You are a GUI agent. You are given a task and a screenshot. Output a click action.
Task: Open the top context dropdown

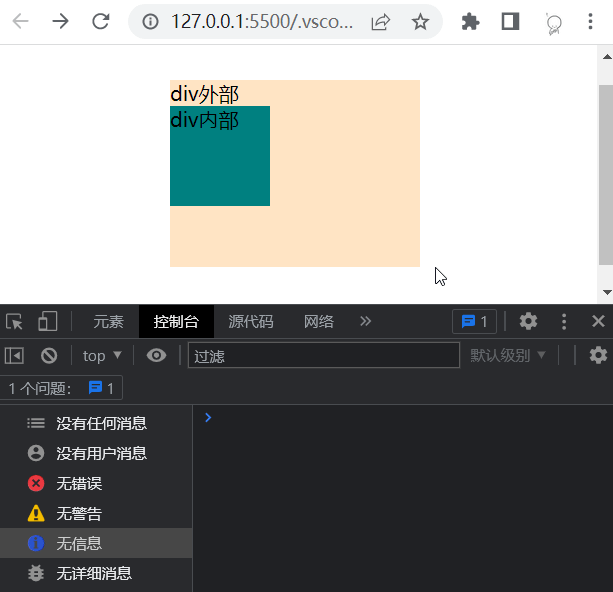(x=102, y=355)
